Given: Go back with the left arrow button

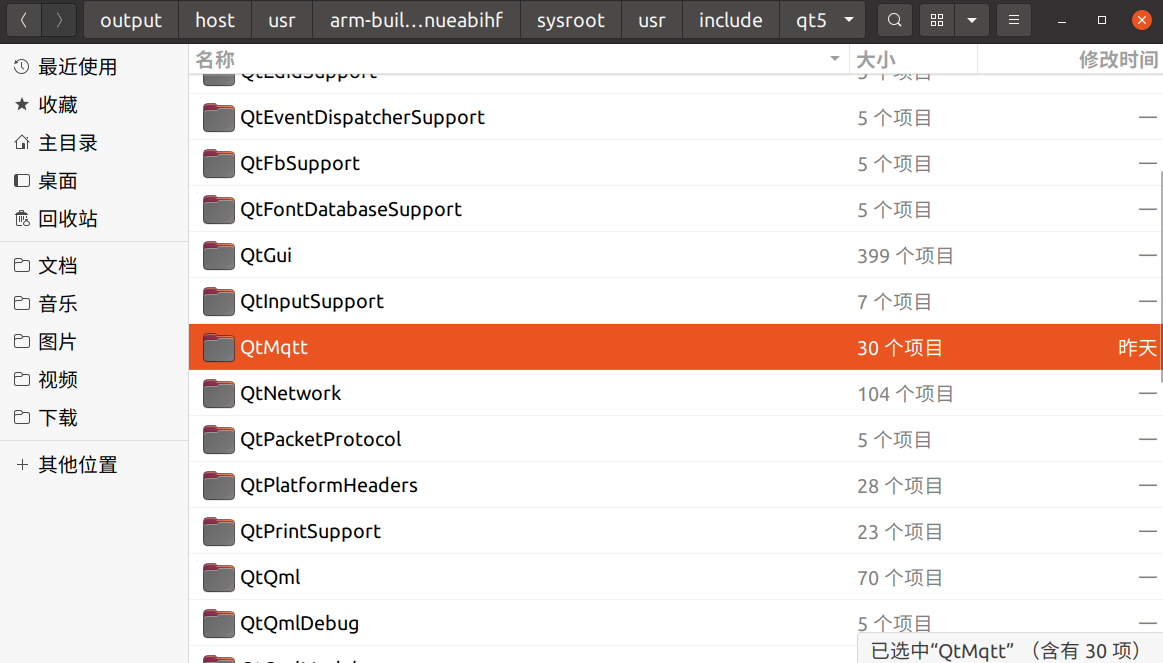Looking at the screenshot, I should (x=24, y=20).
